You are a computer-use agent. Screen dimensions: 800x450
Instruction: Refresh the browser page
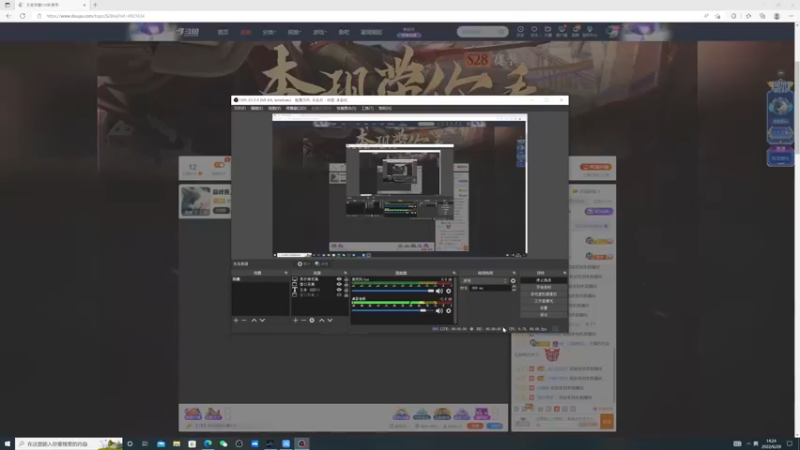tap(22, 16)
